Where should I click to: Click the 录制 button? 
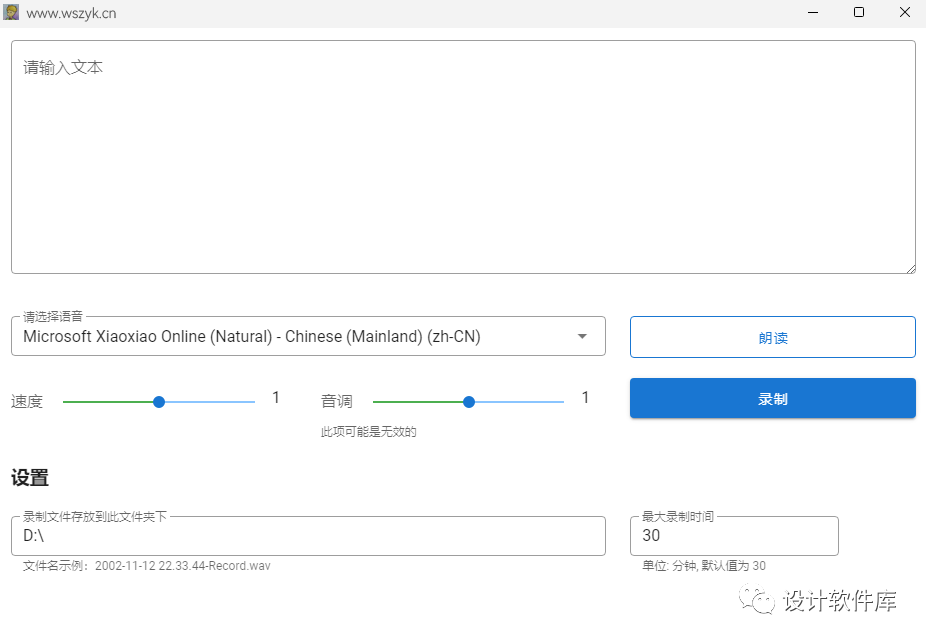click(x=772, y=399)
